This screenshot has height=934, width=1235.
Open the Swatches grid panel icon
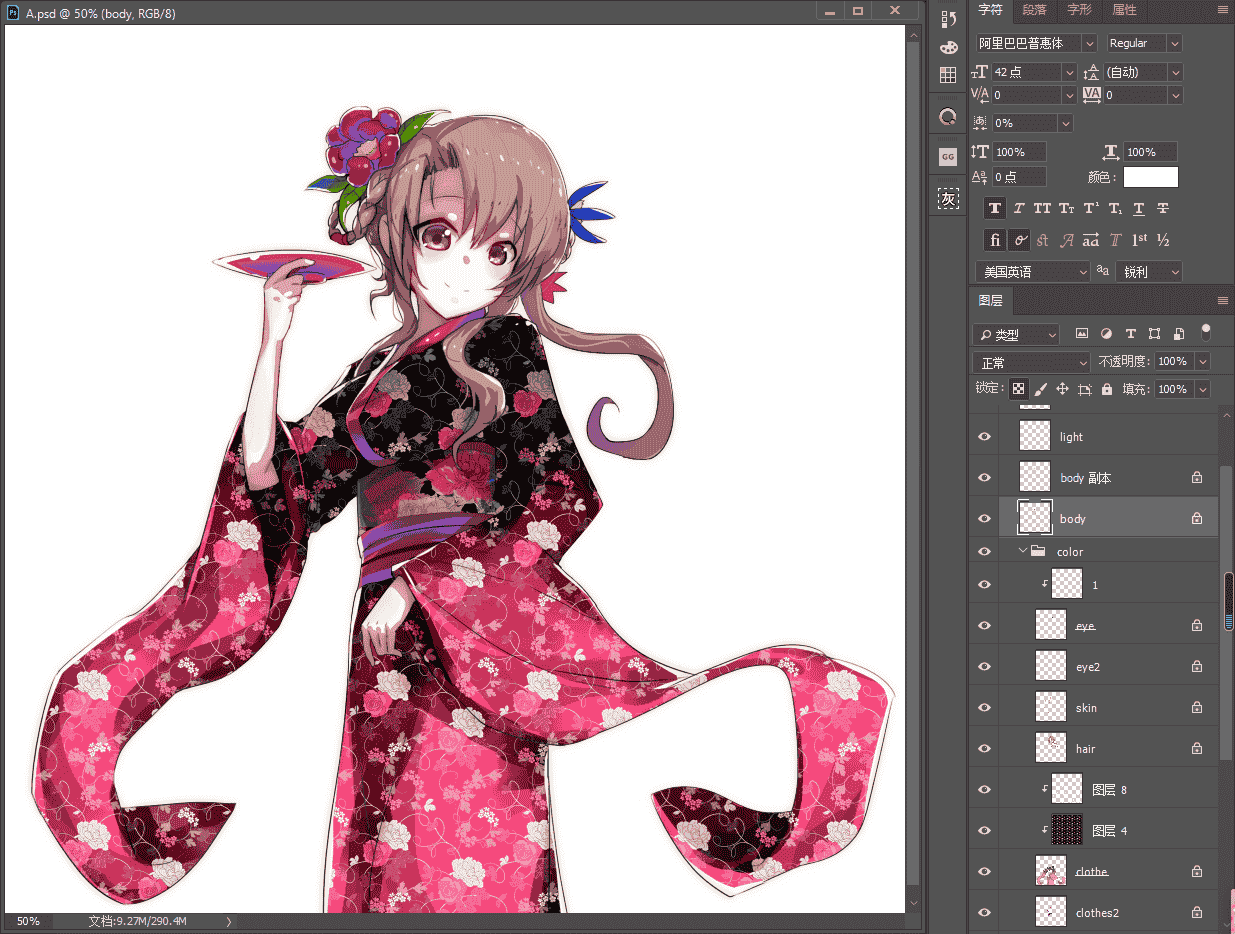point(948,75)
